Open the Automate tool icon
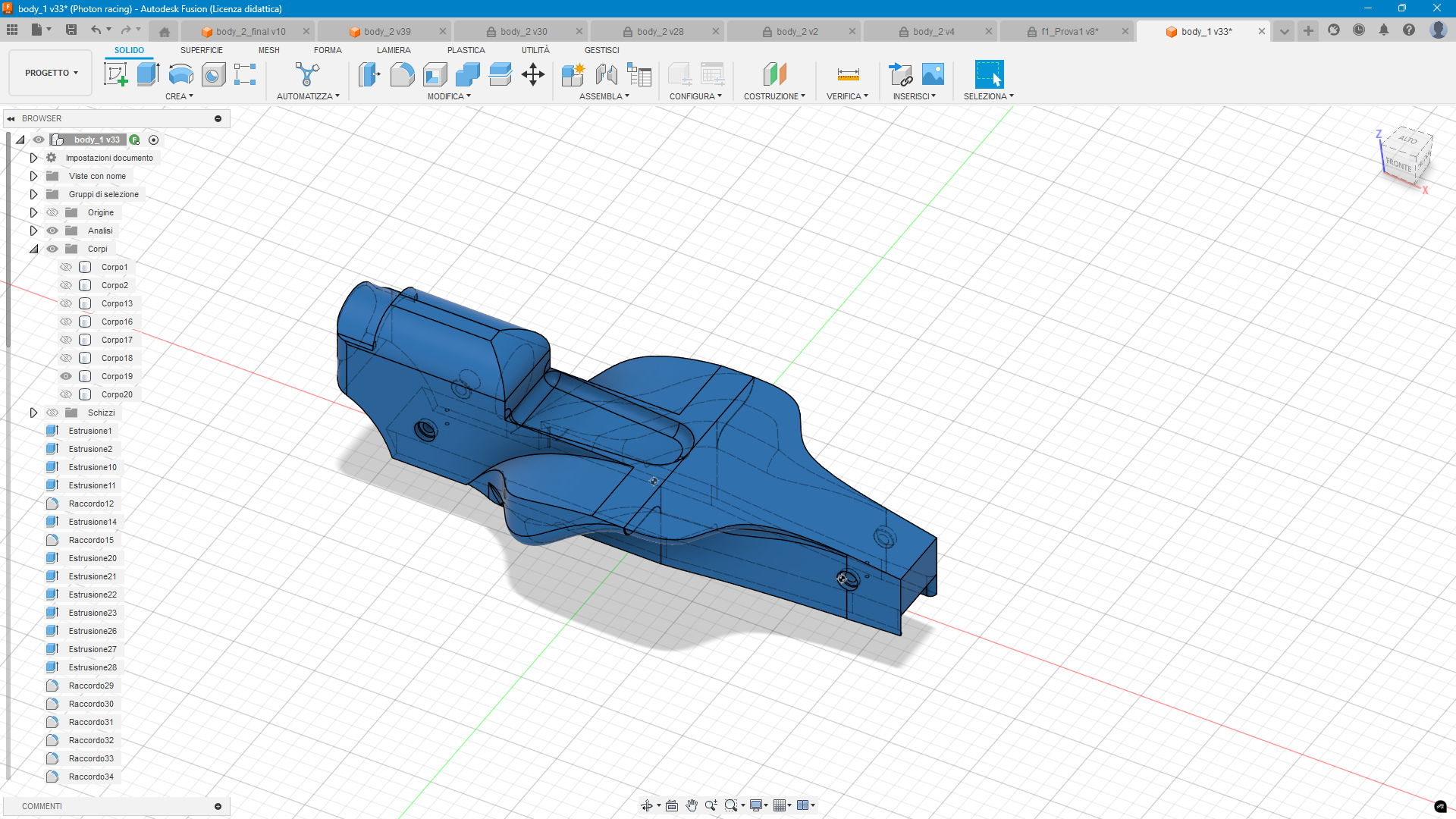Screen dimensions: 1456x819 307,74
